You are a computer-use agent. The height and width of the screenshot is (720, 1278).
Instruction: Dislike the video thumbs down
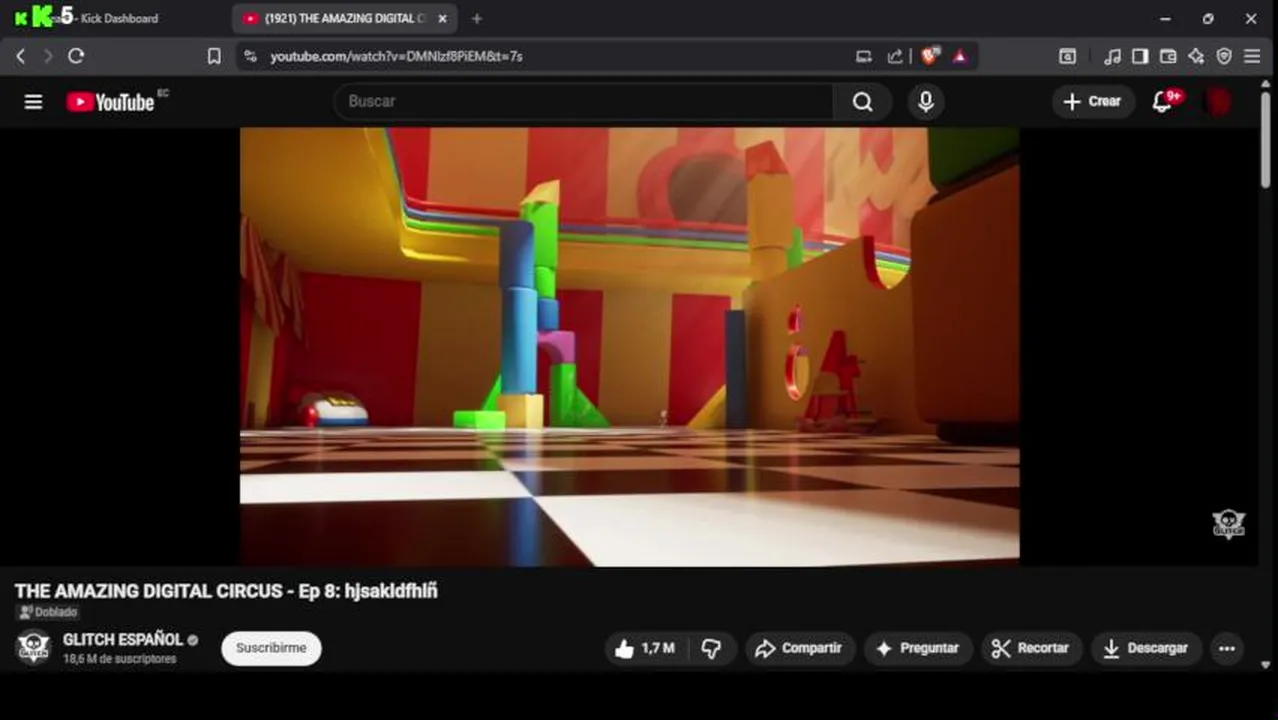(x=712, y=648)
